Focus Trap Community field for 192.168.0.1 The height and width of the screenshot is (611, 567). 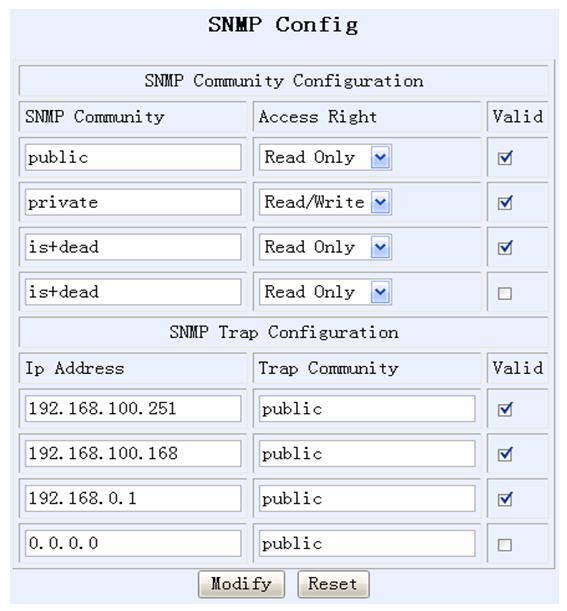(367, 498)
